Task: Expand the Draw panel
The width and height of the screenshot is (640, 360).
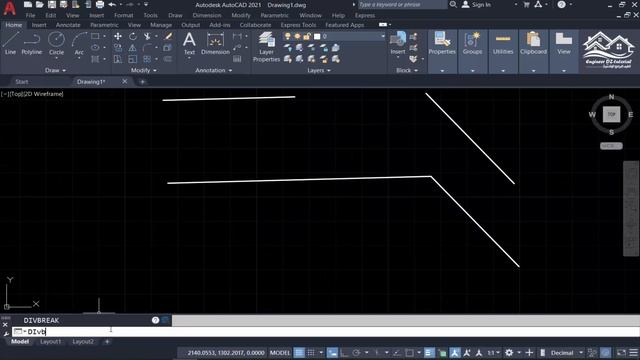Action: tap(55, 70)
